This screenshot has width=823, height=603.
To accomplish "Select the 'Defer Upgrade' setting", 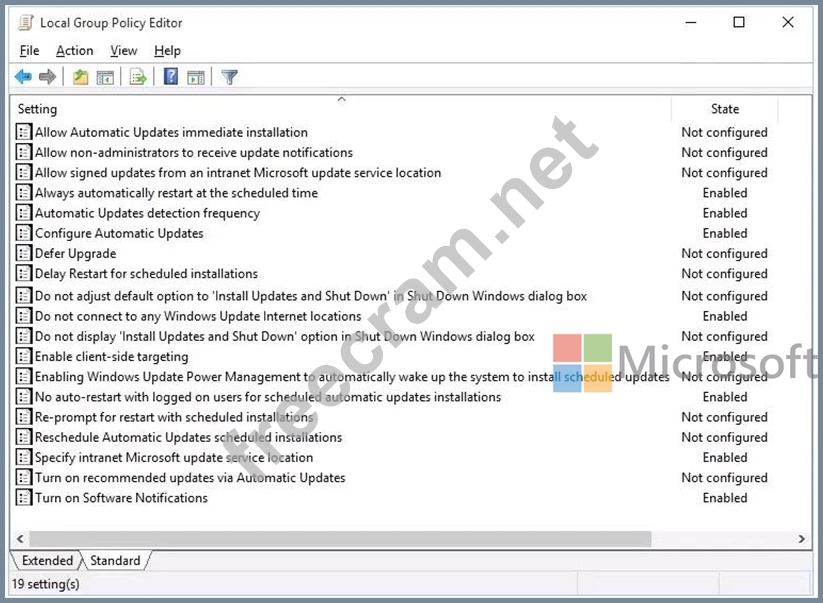I will point(76,253).
